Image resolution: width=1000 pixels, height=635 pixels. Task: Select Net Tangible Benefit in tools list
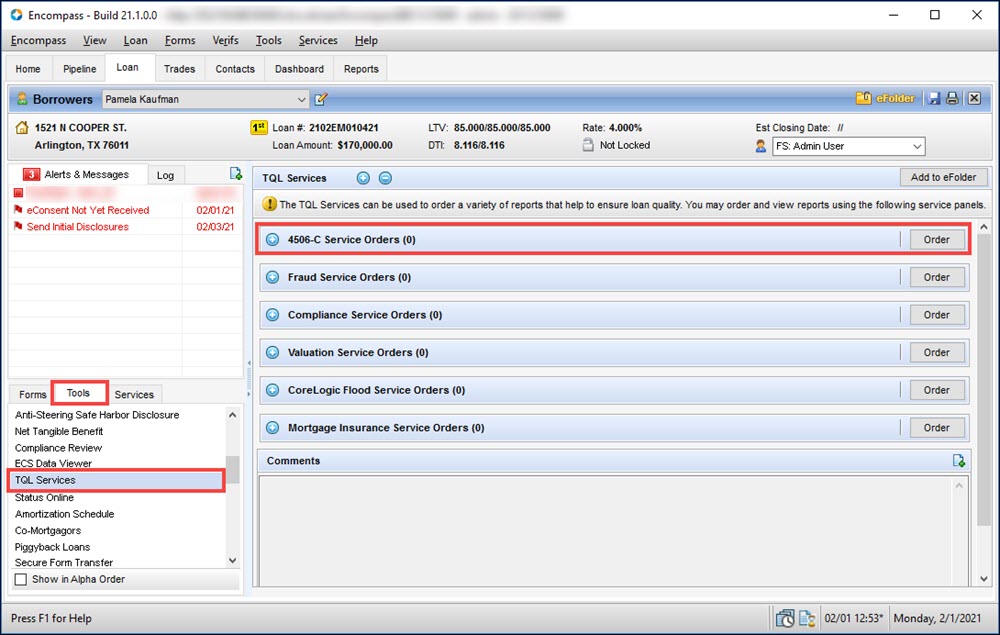pyautogui.click(x=59, y=431)
